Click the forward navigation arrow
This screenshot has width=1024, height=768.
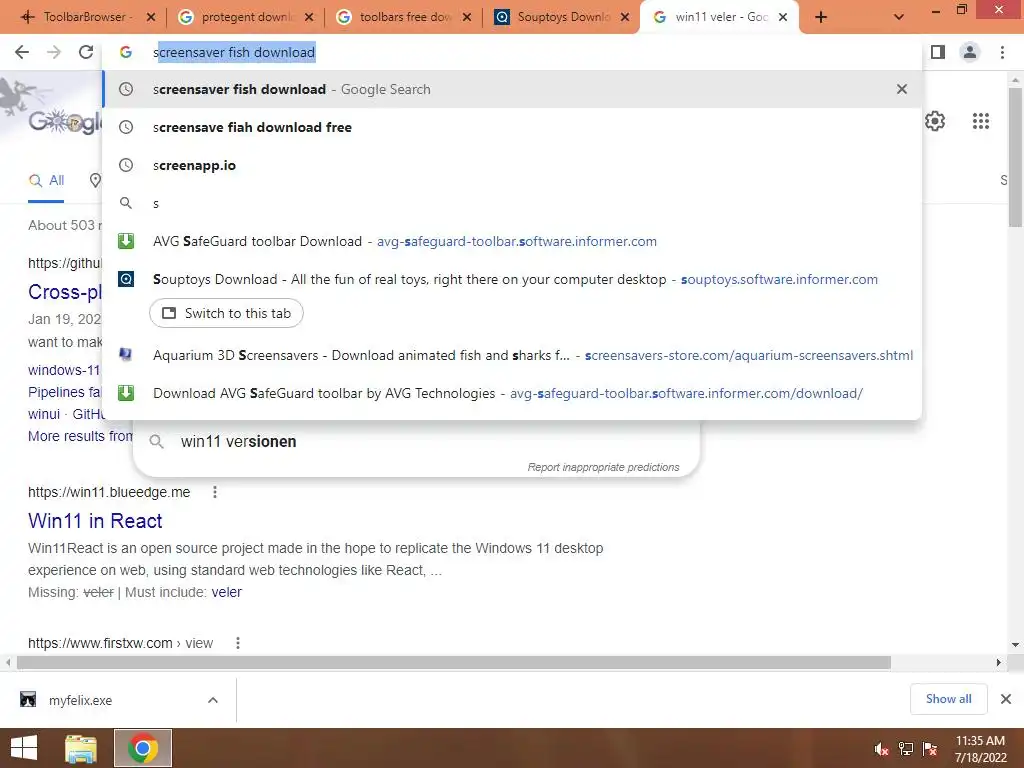(54, 52)
